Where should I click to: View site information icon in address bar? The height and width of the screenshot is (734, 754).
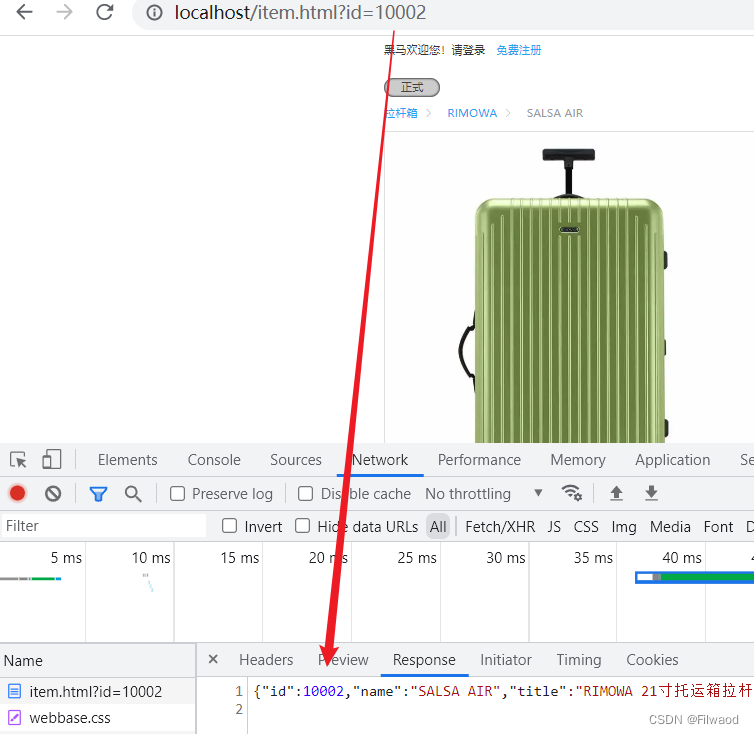(154, 13)
